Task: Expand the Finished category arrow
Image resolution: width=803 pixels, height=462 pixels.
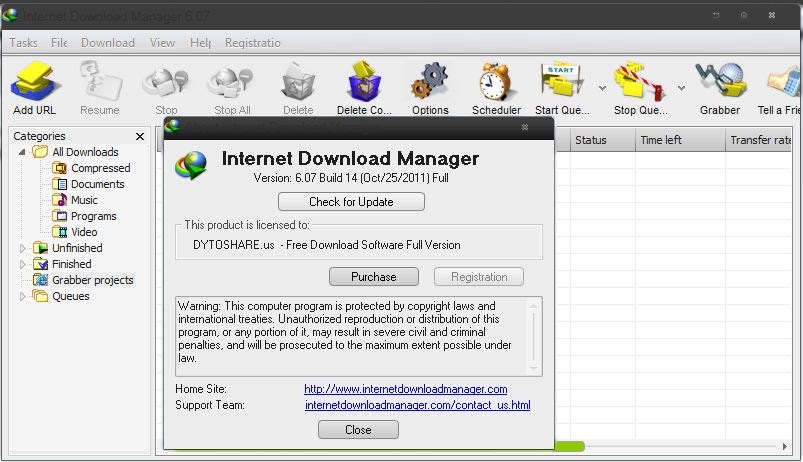Action: (22, 264)
